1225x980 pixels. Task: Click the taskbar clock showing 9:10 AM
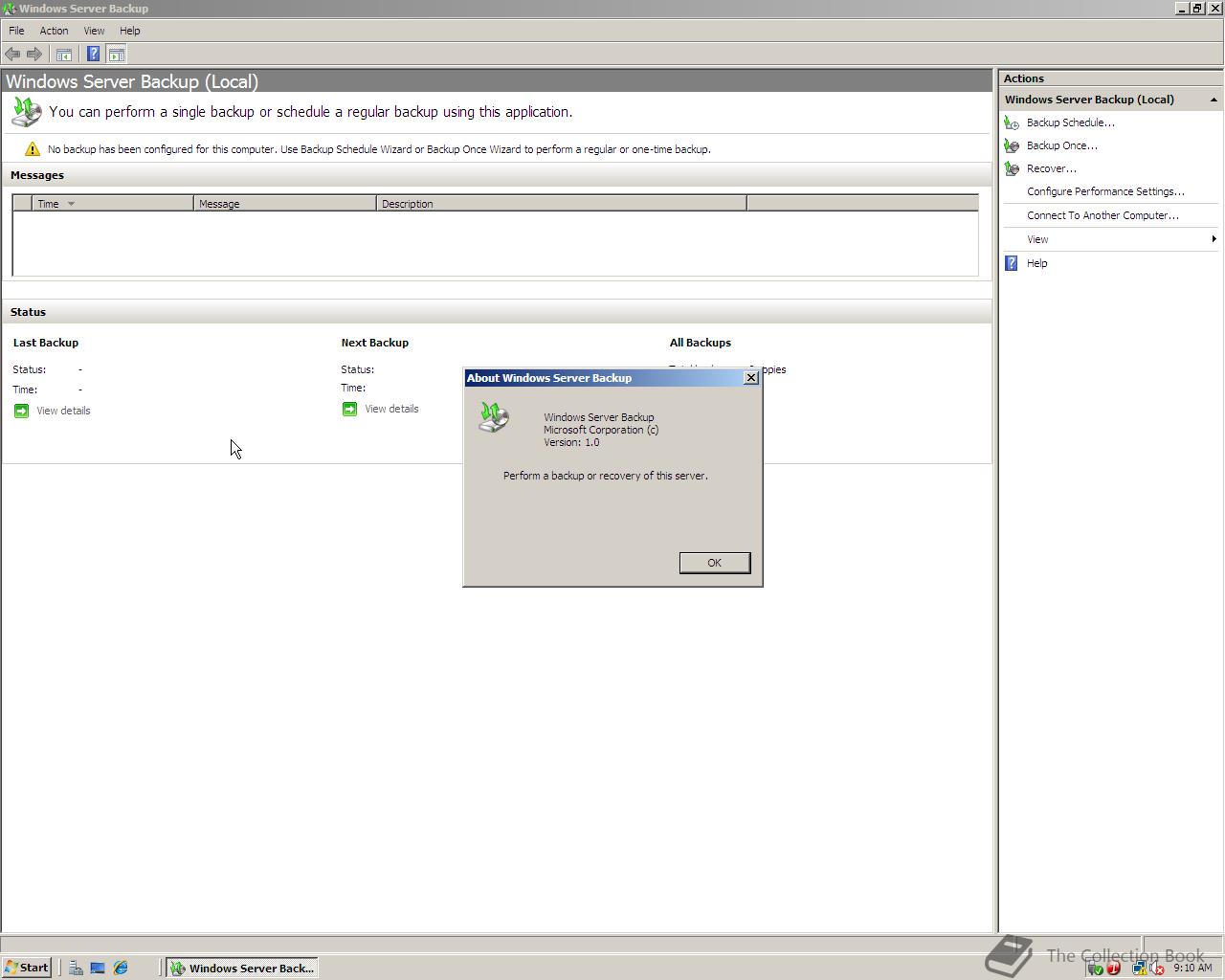point(1192,968)
